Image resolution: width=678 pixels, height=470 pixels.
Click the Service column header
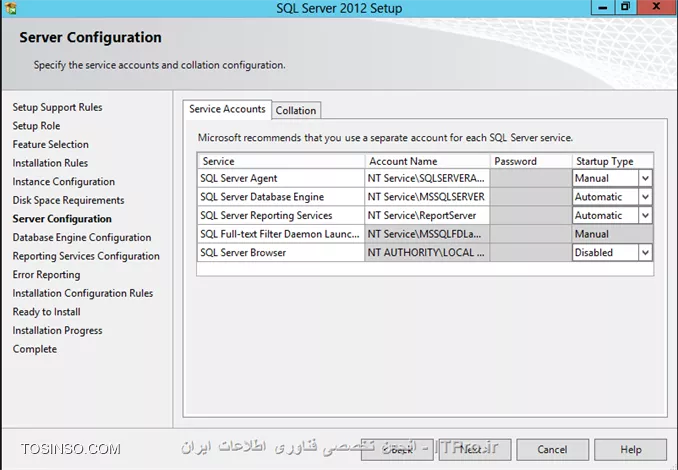pos(281,161)
